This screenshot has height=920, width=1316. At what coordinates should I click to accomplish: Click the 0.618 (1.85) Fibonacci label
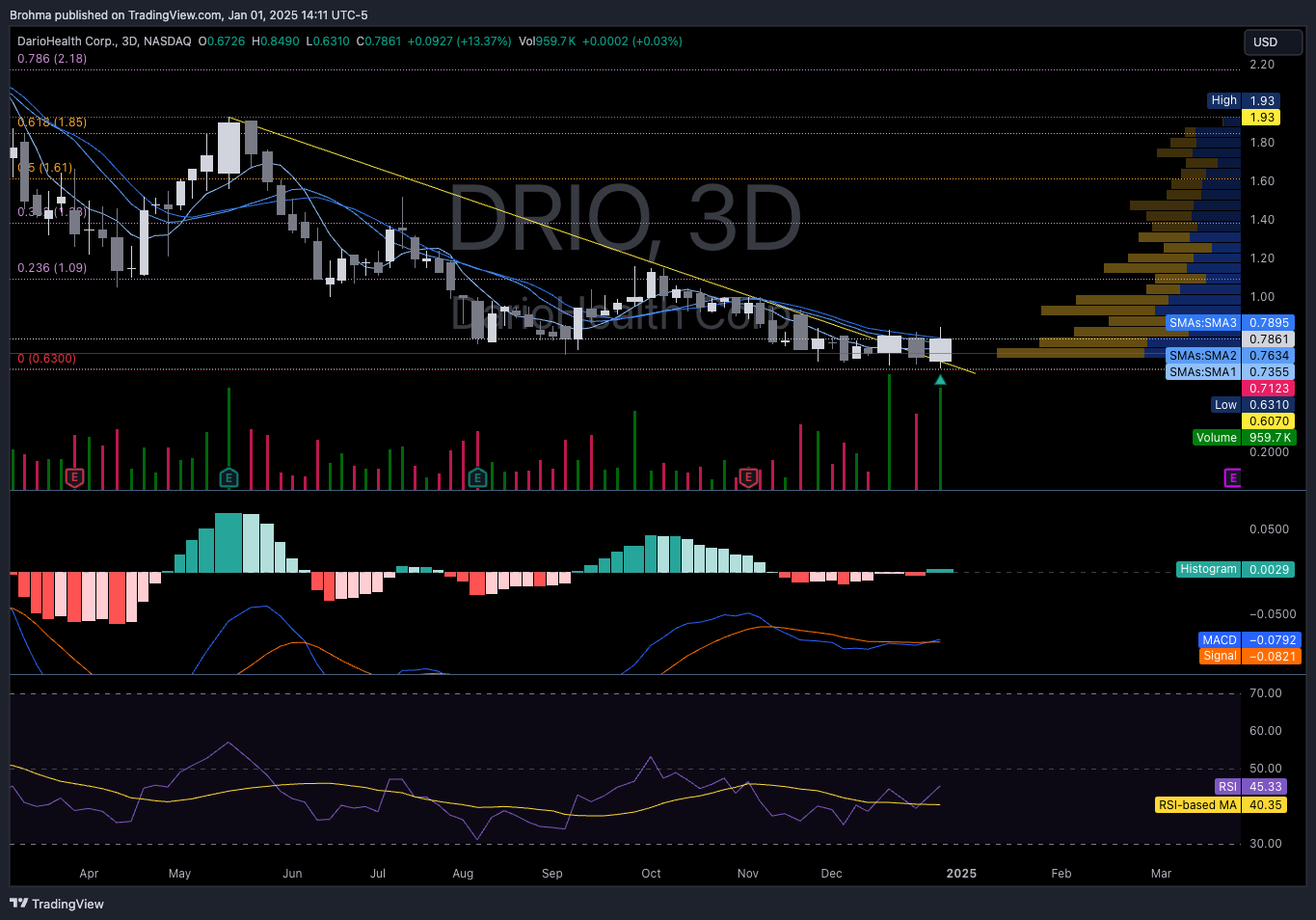[52, 122]
